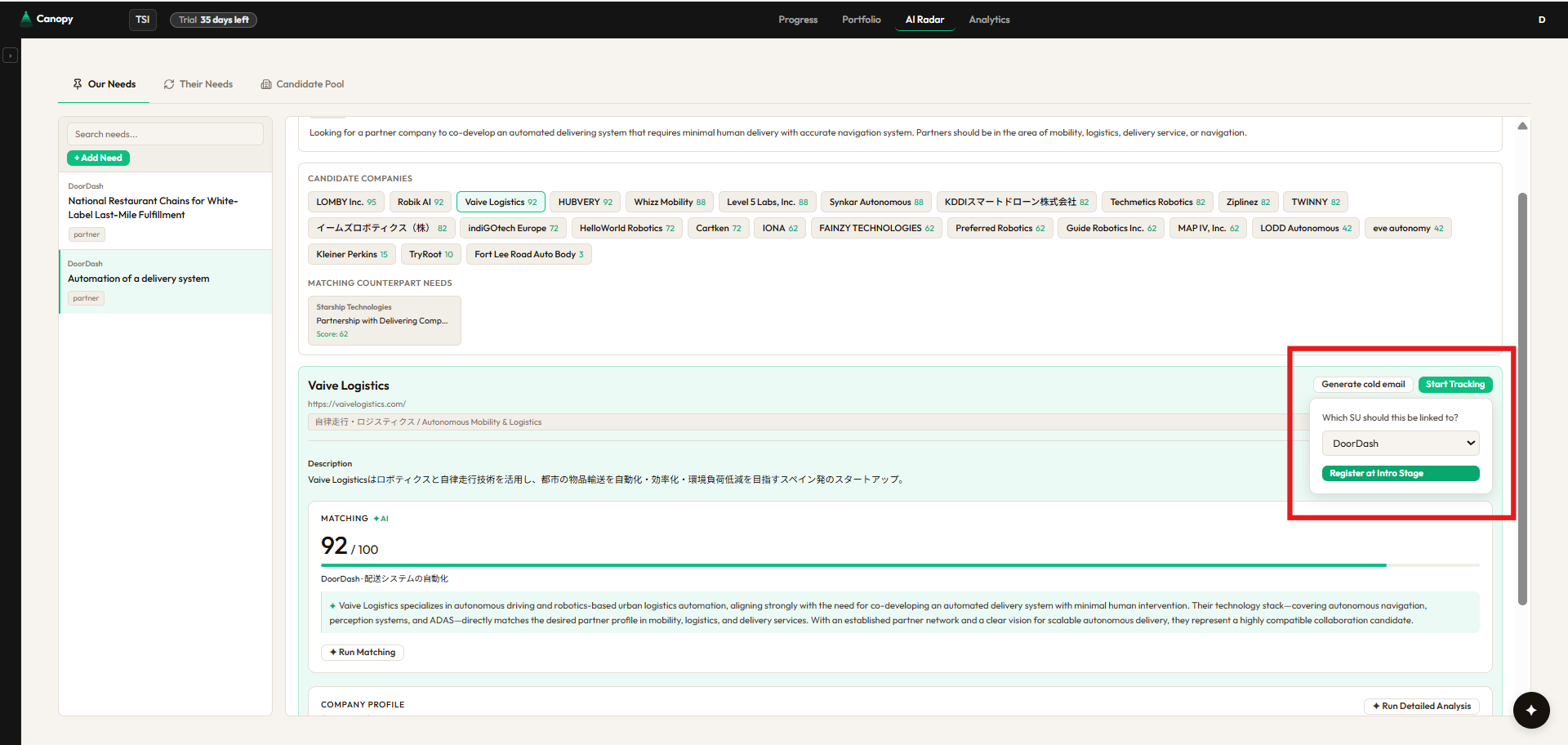Select candidate eve autonomy 42
Viewport: 1568px width, 745px height.
(x=1408, y=228)
